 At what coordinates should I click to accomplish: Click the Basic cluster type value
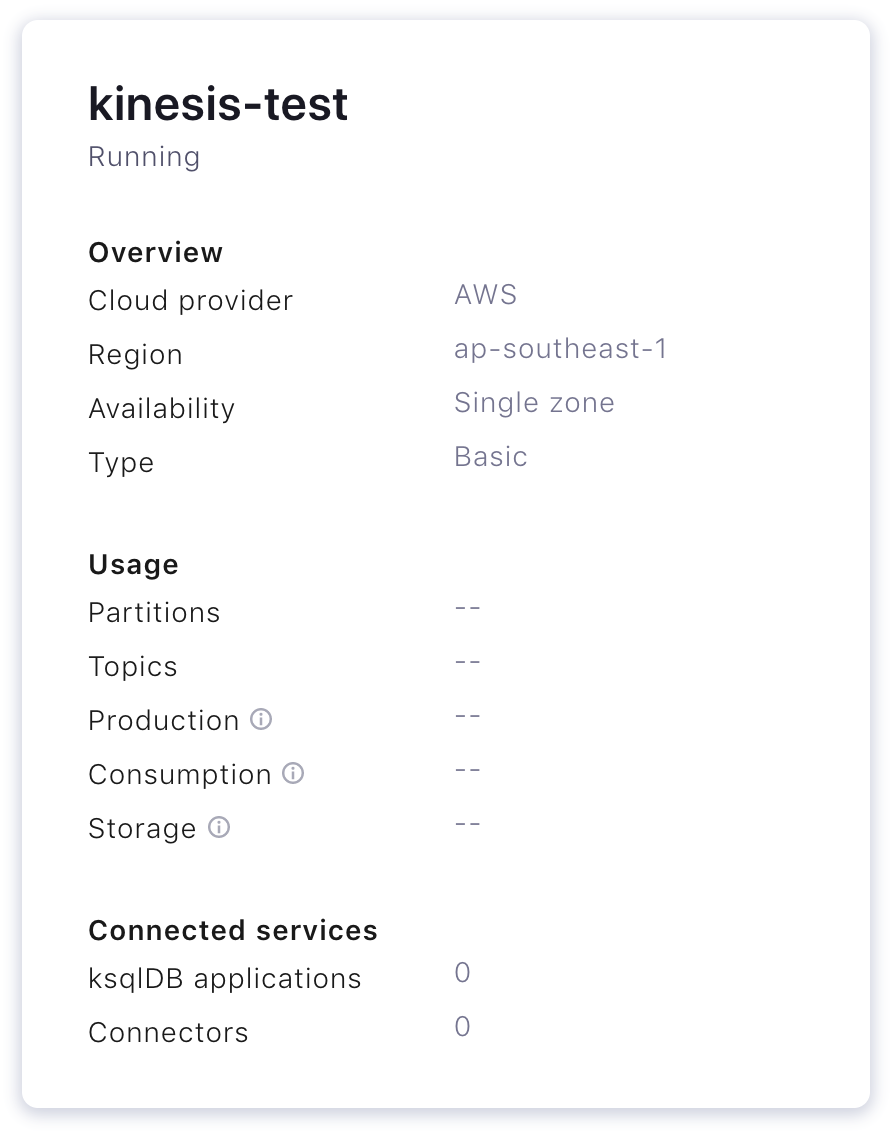[490, 456]
